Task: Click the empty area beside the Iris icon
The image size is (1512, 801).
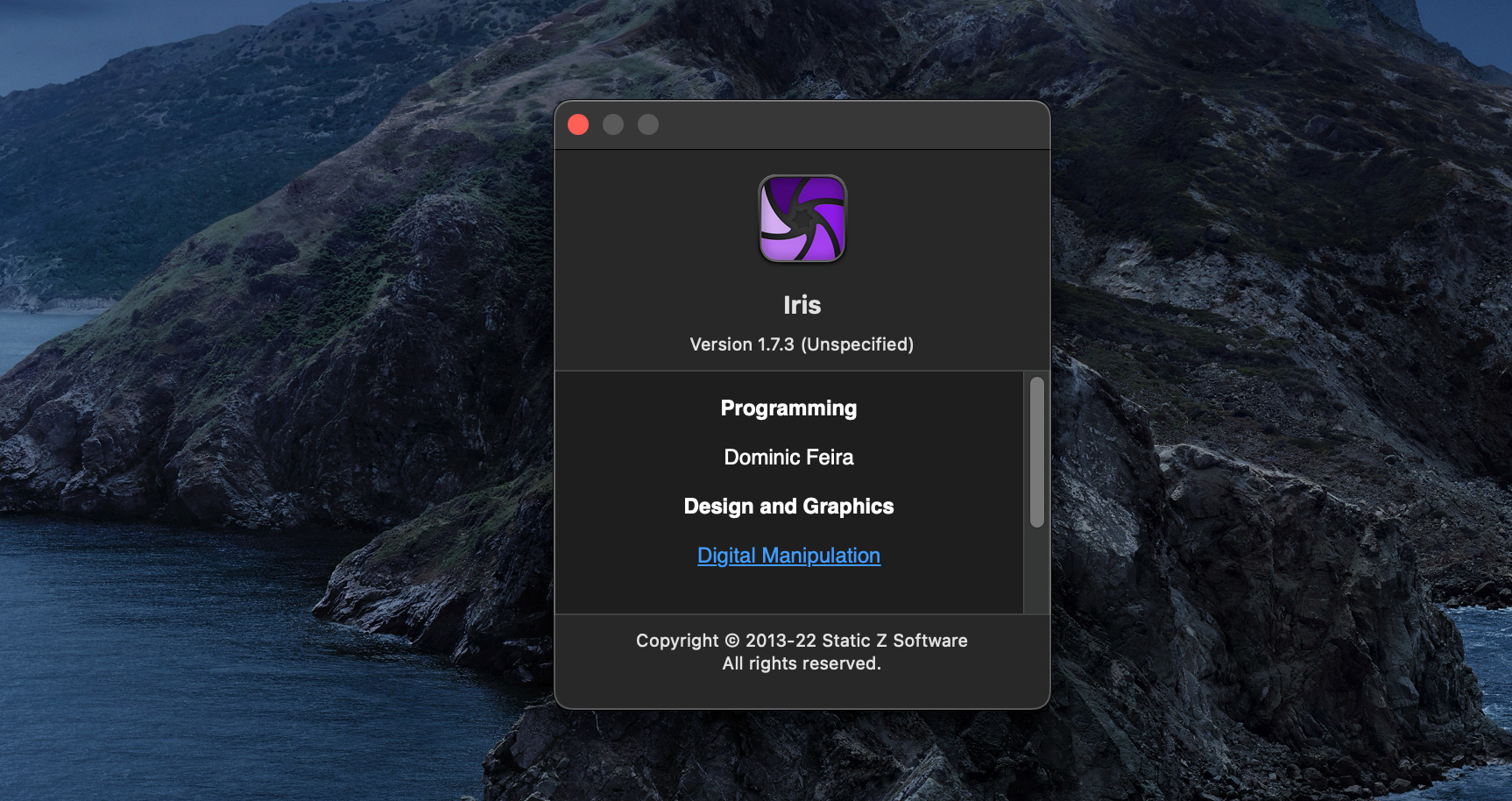Action: click(946, 219)
